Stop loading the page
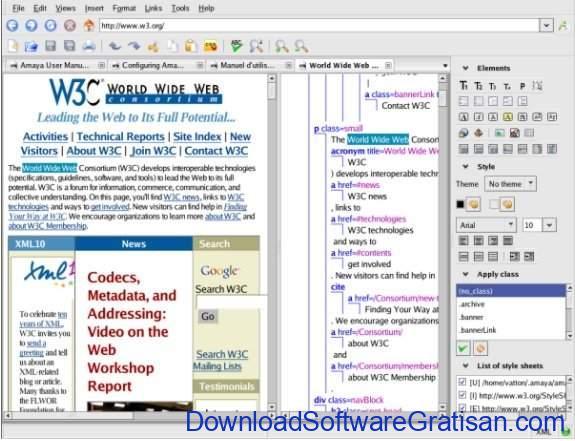This screenshot has width=575, height=441. click(x=70, y=25)
